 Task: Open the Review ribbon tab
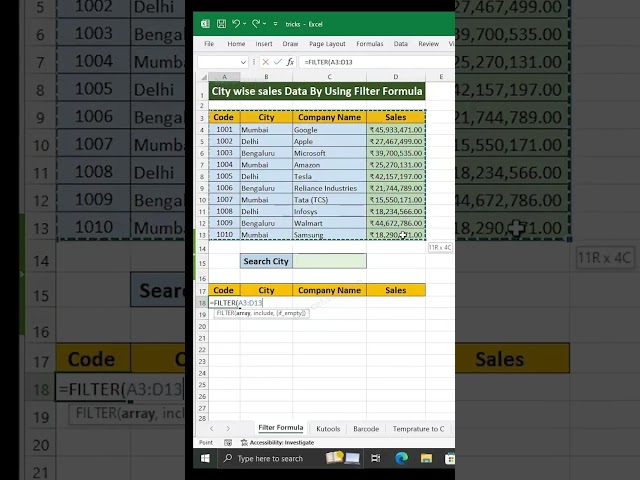(429, 44)
